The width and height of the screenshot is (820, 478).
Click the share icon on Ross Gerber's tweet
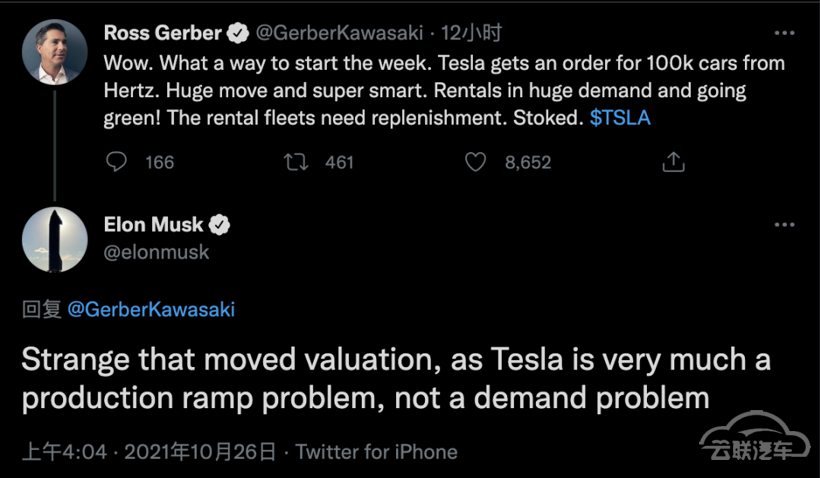673,162
